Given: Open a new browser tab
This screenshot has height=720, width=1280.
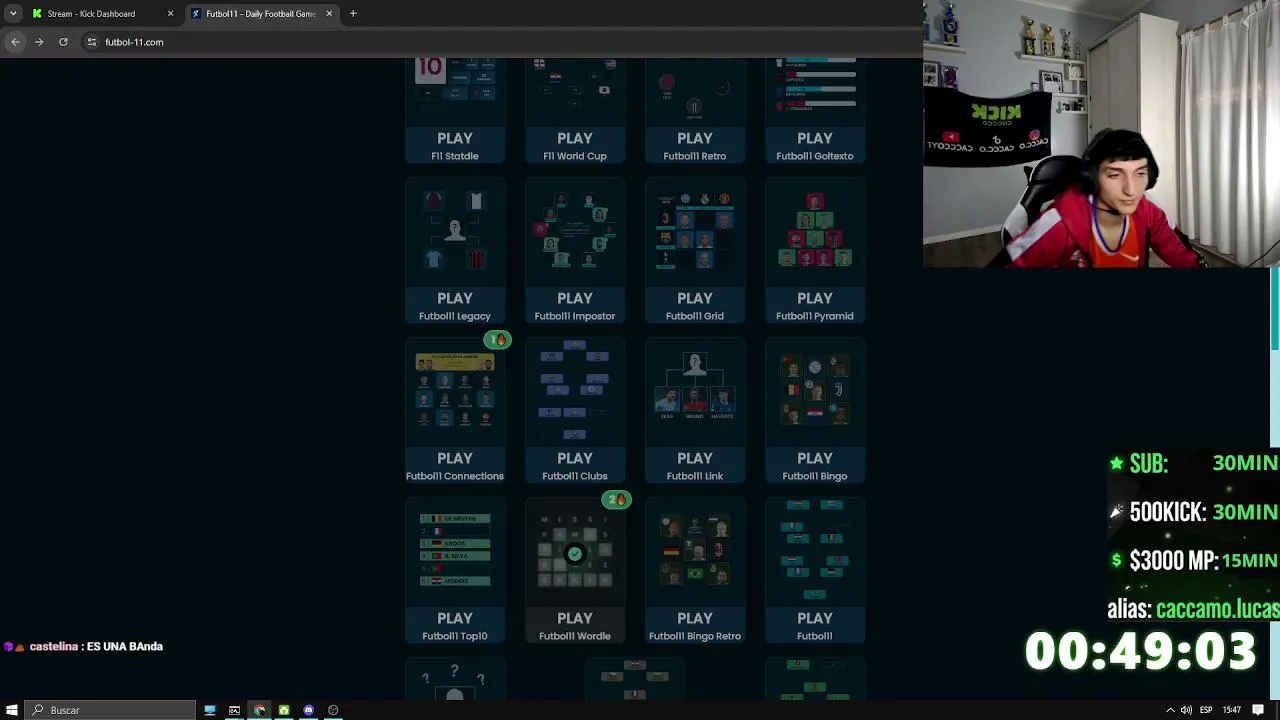Looking at the screenshot, I should [x=353, y=14].
